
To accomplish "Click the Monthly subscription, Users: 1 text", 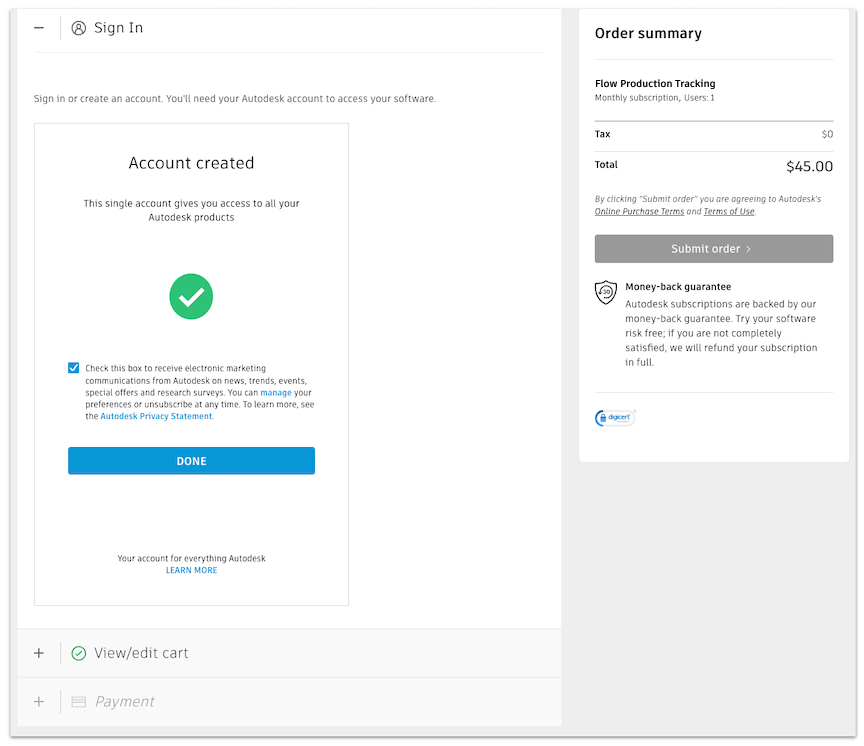I will coord(655,98).
